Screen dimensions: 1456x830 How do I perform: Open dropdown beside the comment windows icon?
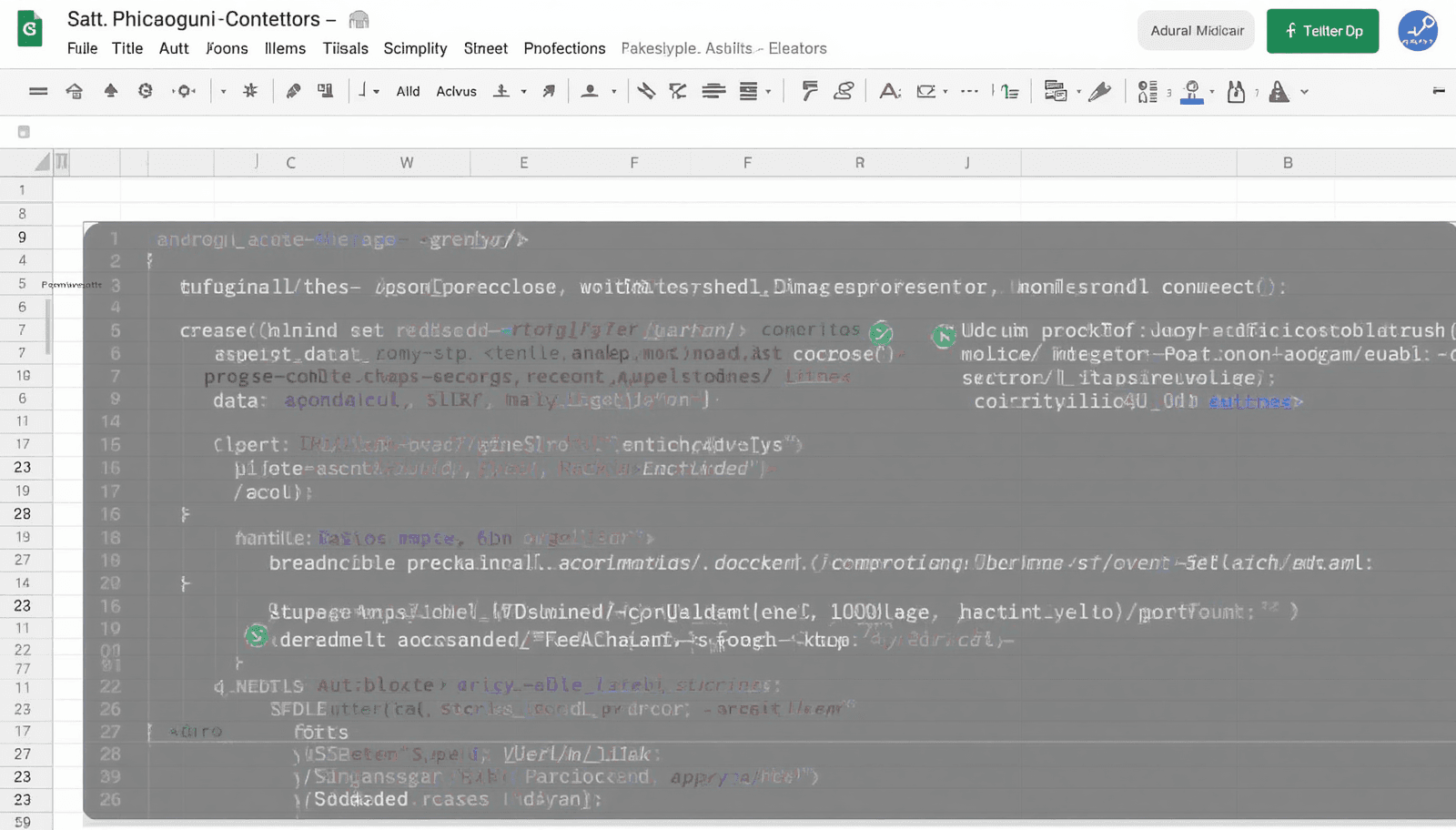coord(1078,92)
